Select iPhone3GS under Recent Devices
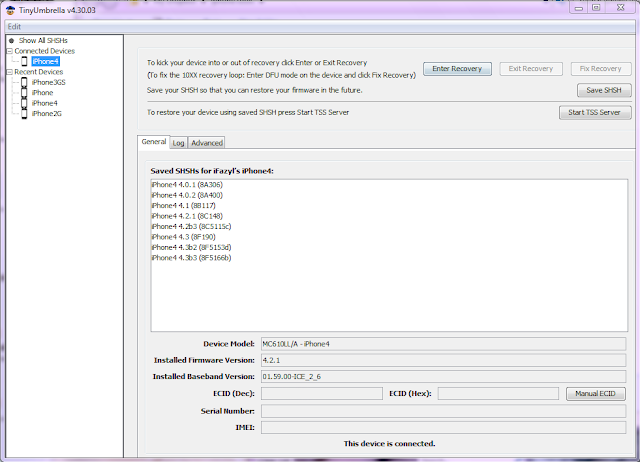This screenshot has width=640, height=462. click(49, 82)
